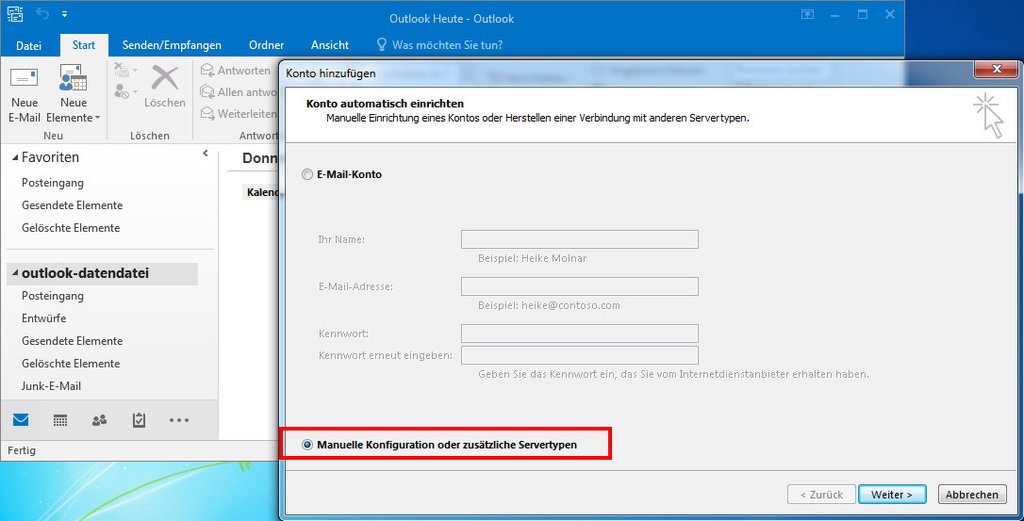
Task: Click the Abbrechen button
Action: 972,494
